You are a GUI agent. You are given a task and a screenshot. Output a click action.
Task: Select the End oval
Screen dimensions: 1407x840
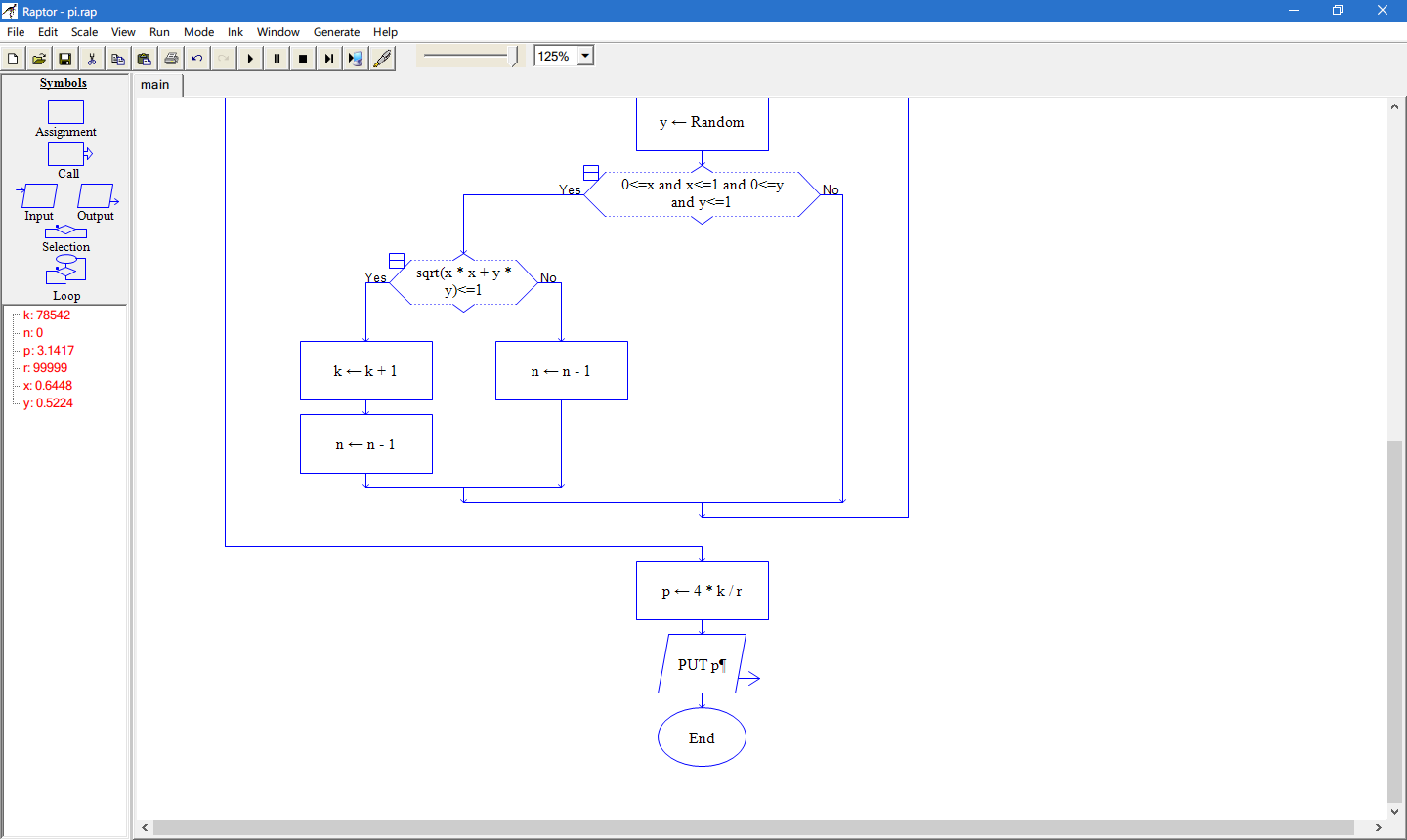coord(702,737)
